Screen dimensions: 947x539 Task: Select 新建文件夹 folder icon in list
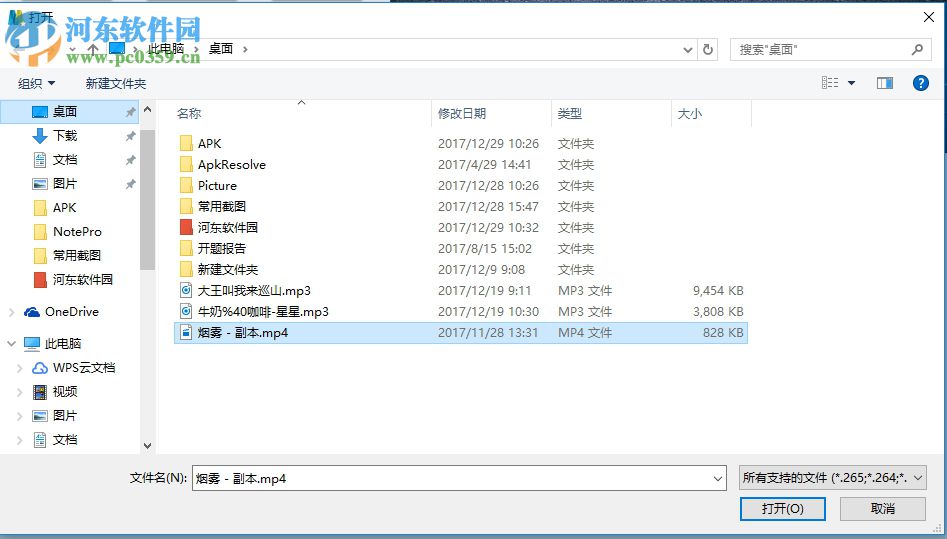click(x=187, y=270)
